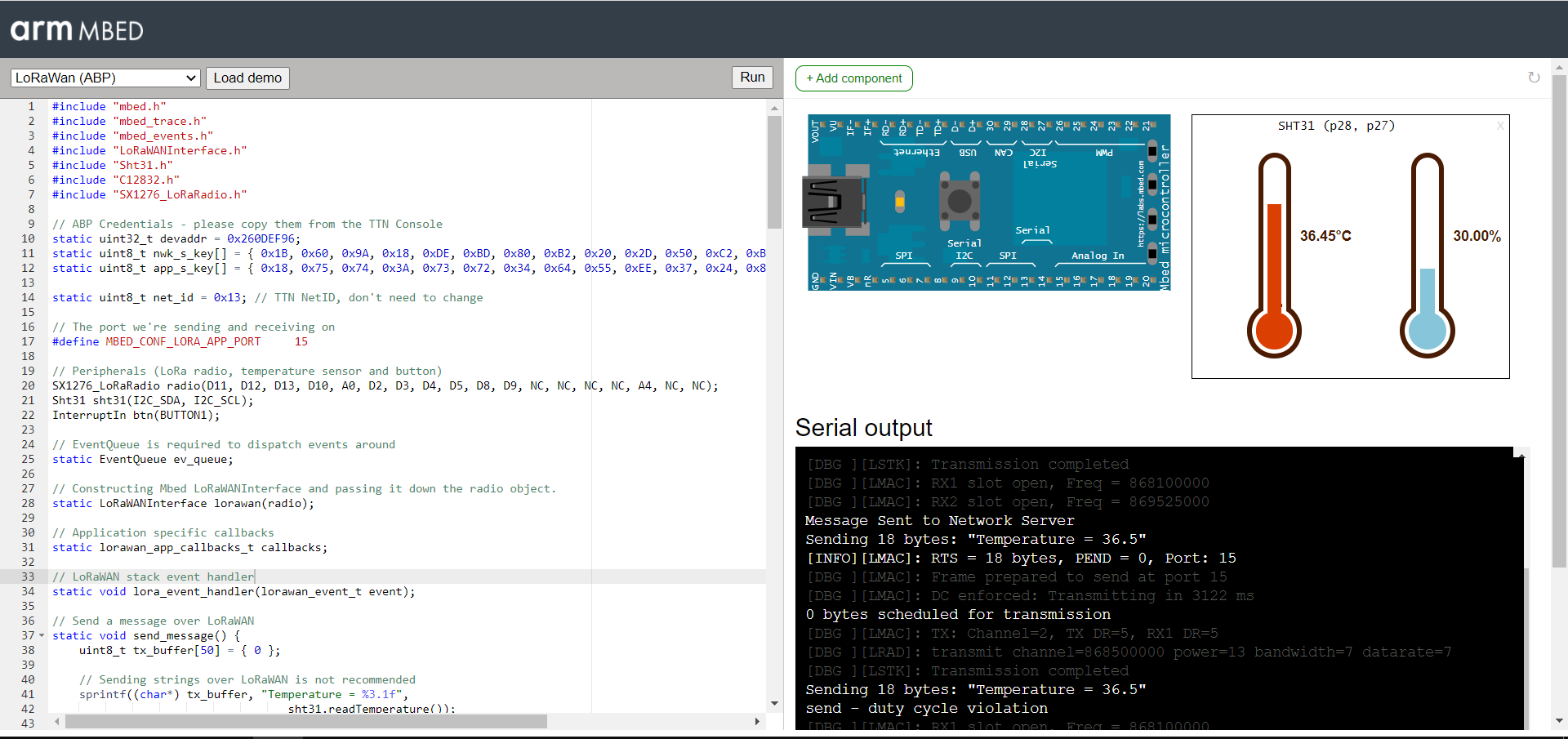
Task: Click the 36.45°C temperature reading
Action: [x=1325, y=236]
